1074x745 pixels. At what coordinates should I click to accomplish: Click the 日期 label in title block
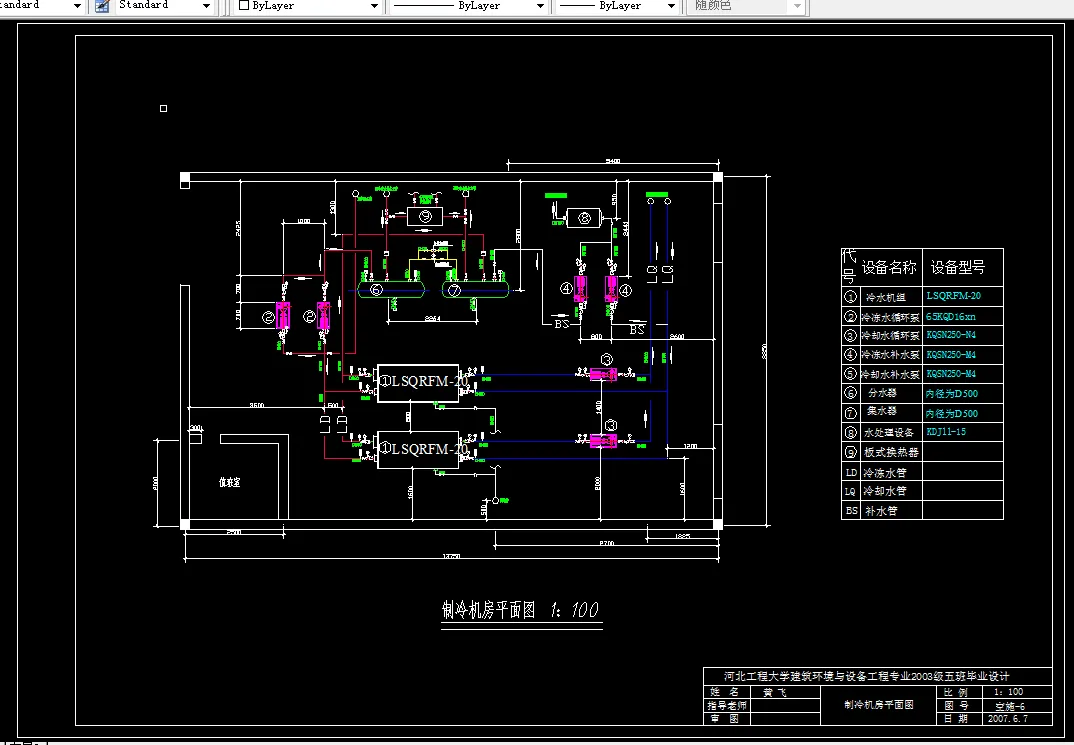pyautogui.click(x=956, y=718)
